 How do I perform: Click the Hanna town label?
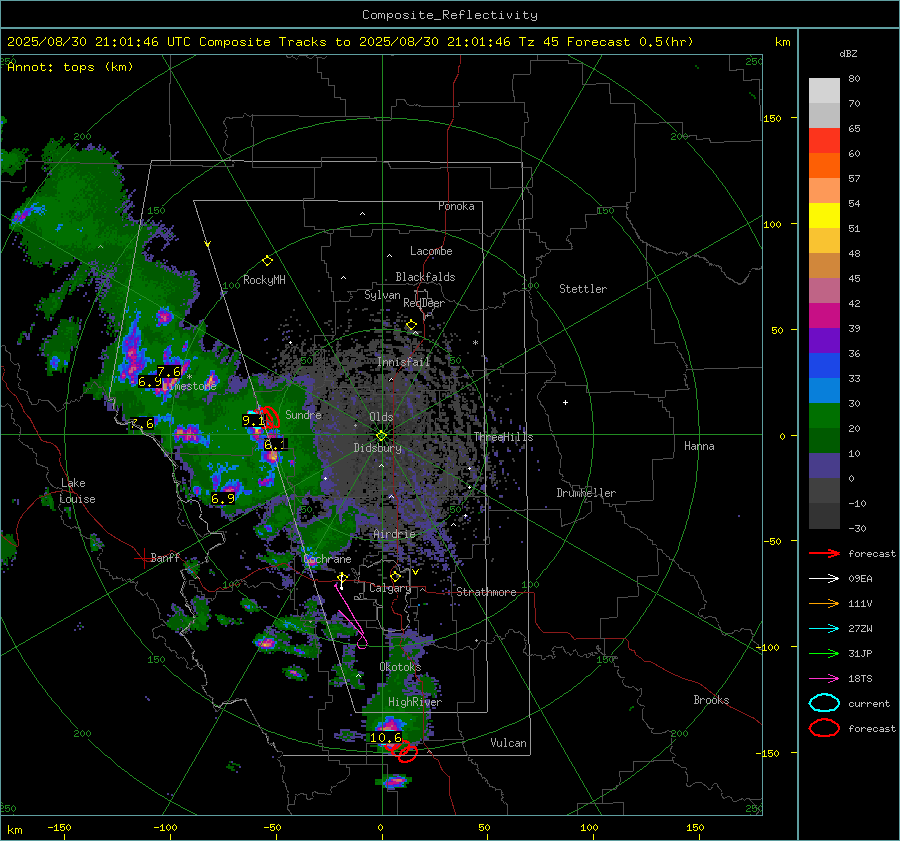[699, 446]
